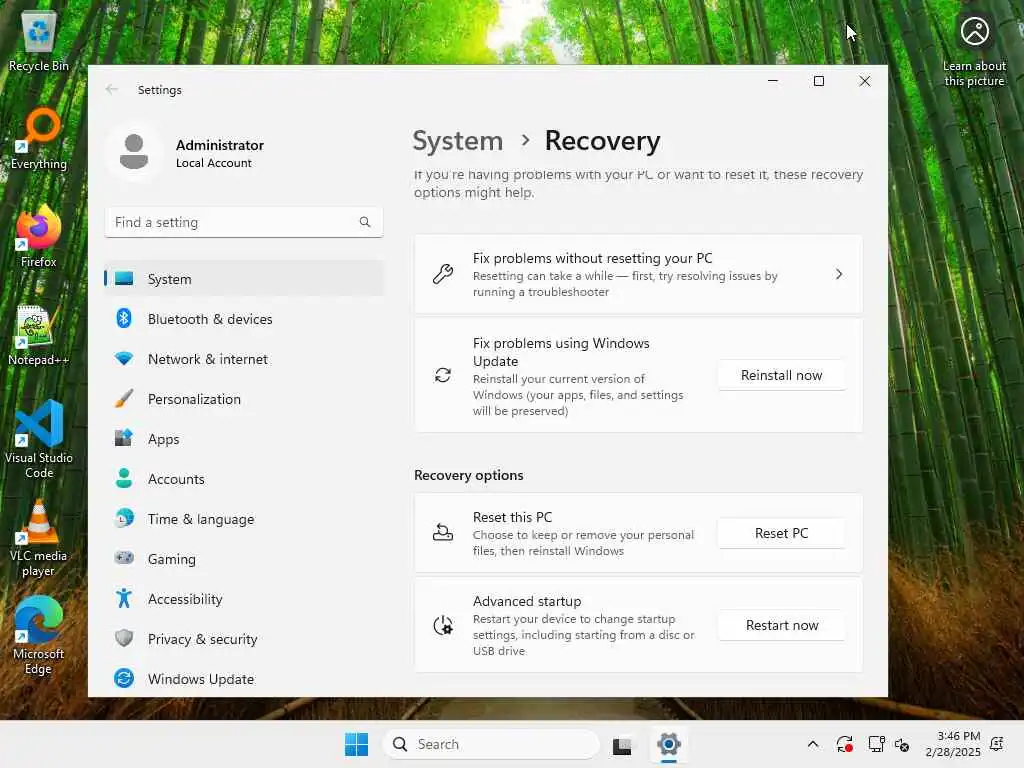Click the Advanced startup power icon
Image resolution: width=1024 pixels, height=768 pixels.
[443, 626]
